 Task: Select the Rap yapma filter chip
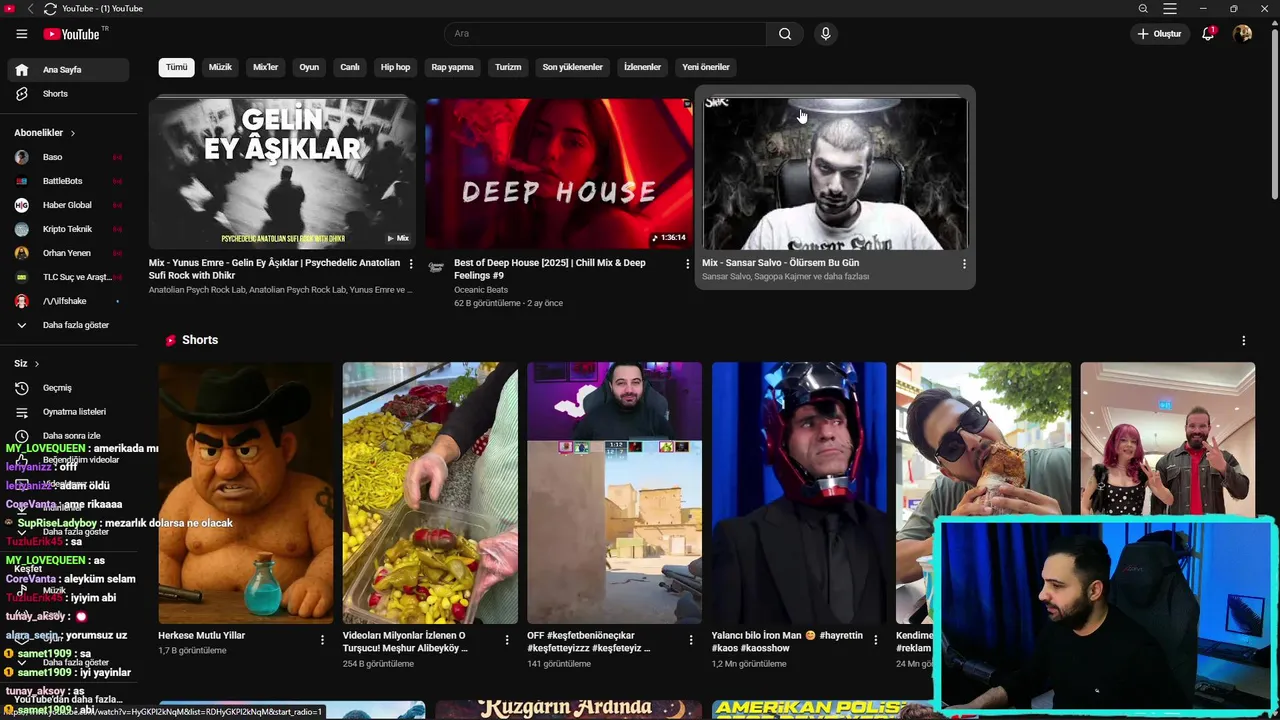click(x=452, y=67)
